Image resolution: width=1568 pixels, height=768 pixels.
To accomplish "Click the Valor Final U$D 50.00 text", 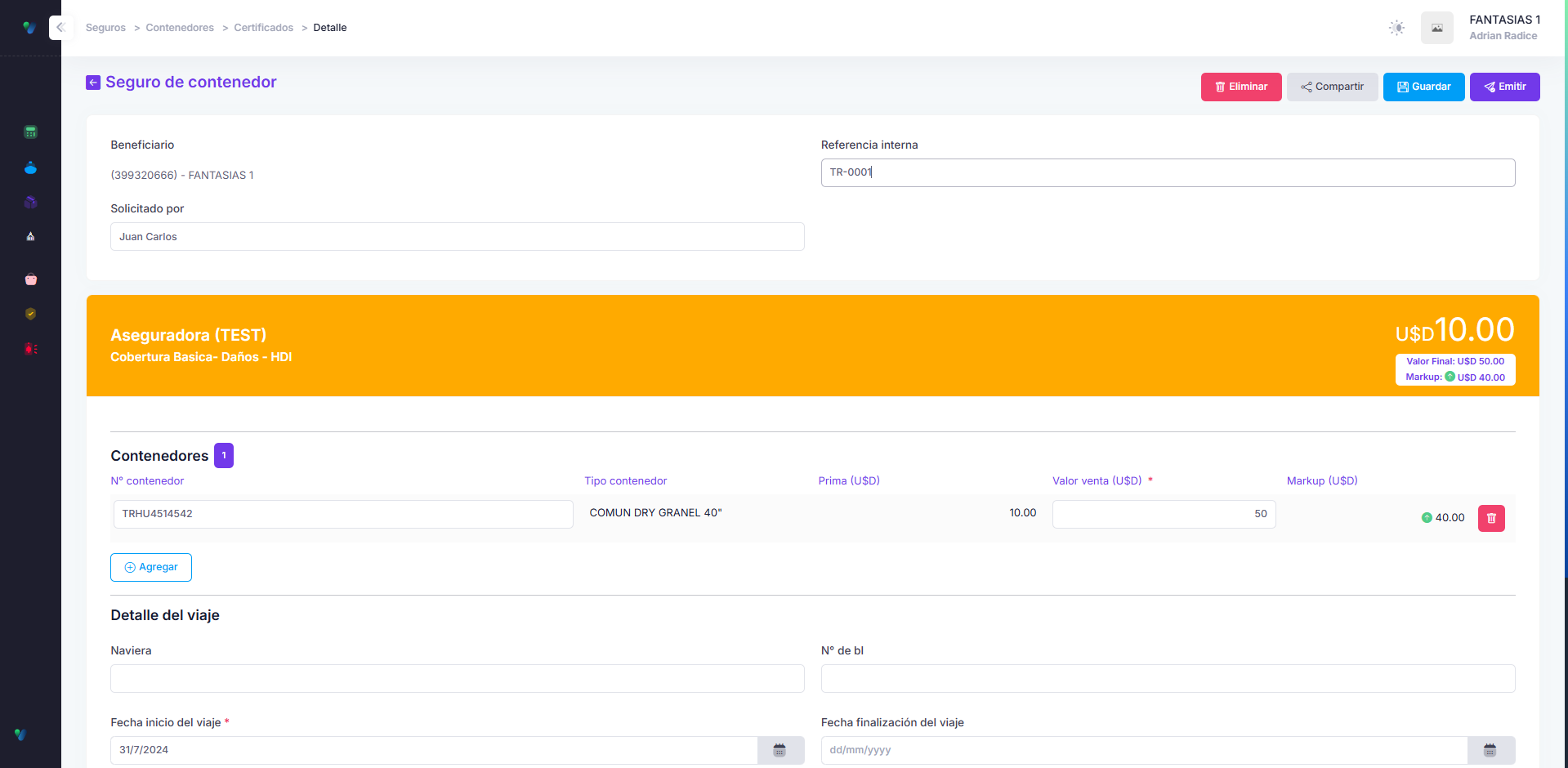I will [1455, 361].
